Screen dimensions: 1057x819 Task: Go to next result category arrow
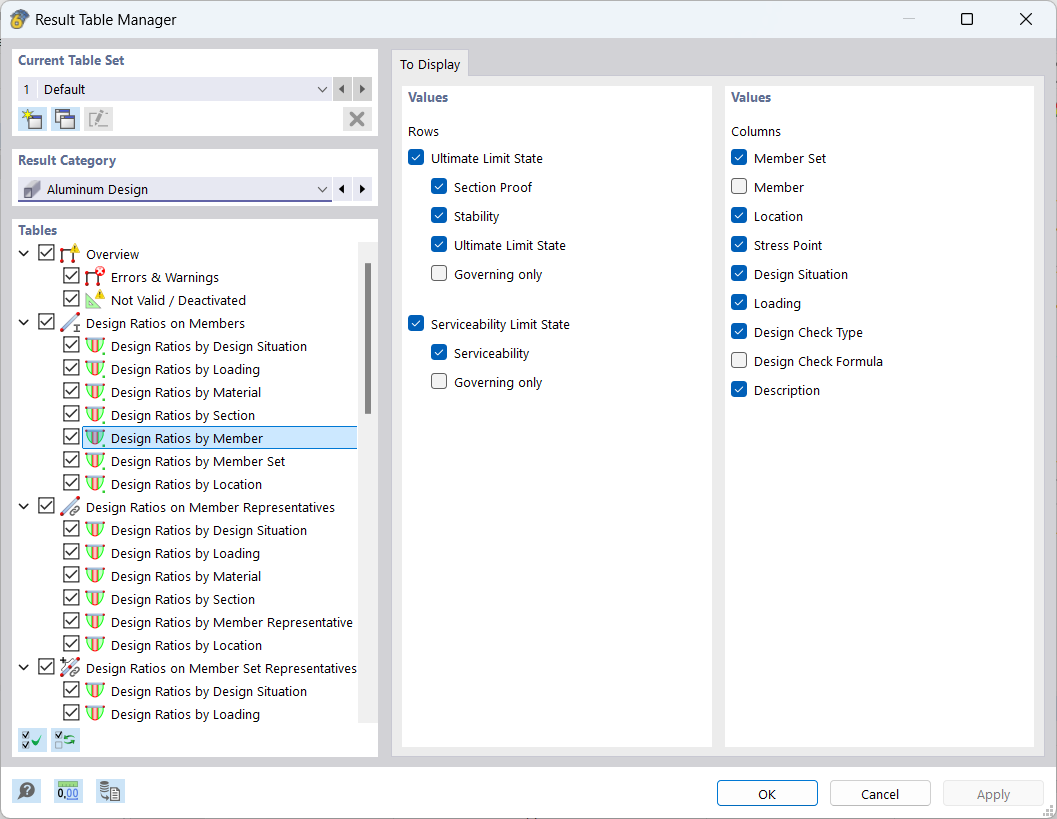[362, 189]
